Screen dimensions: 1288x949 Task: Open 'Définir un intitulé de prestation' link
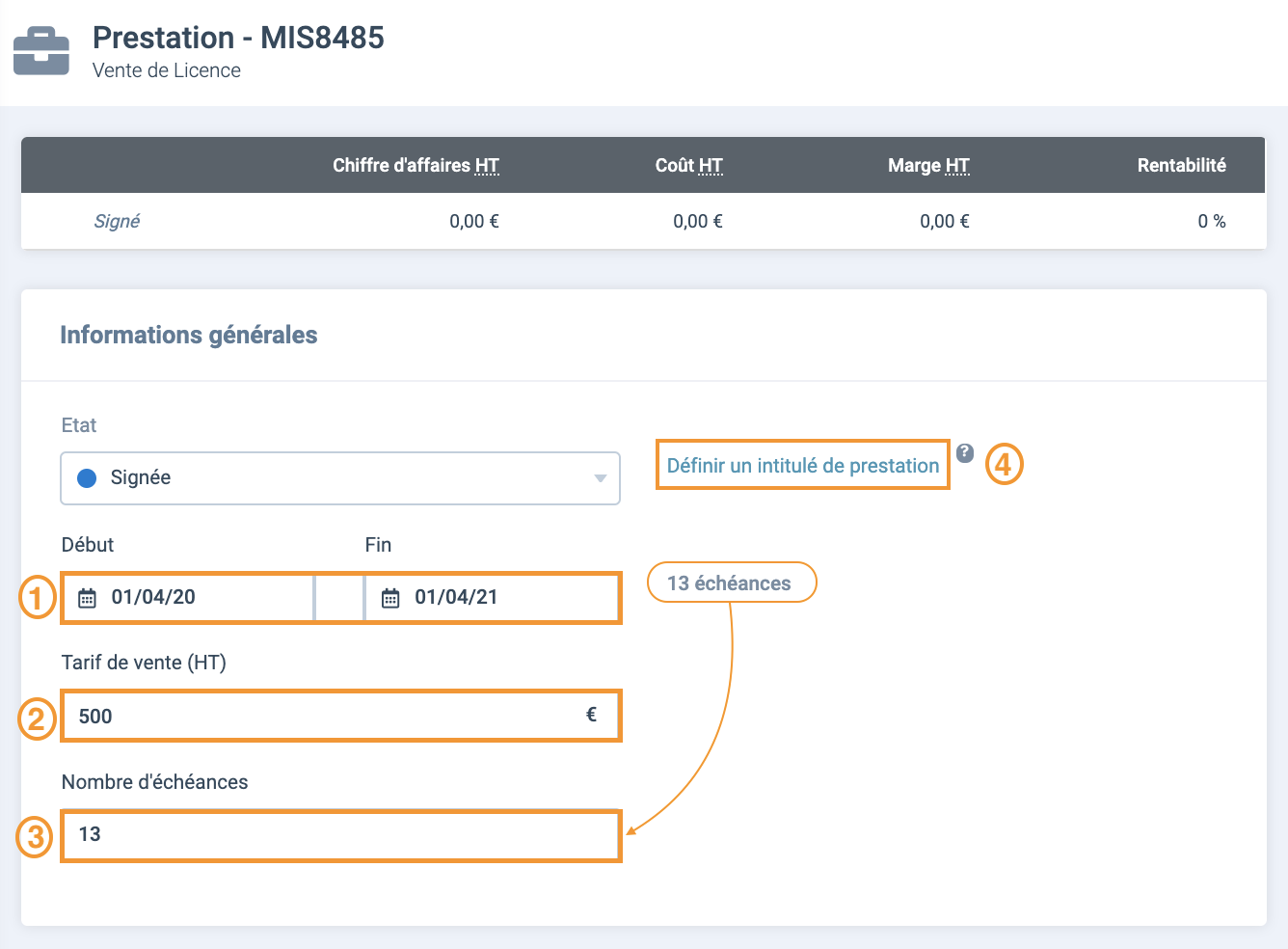[802, 466]
